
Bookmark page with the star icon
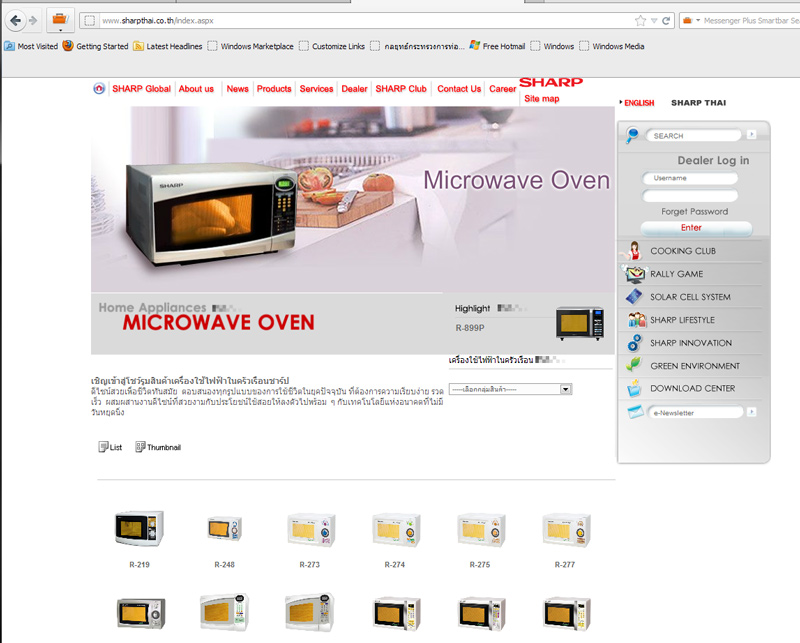point(640,20)
